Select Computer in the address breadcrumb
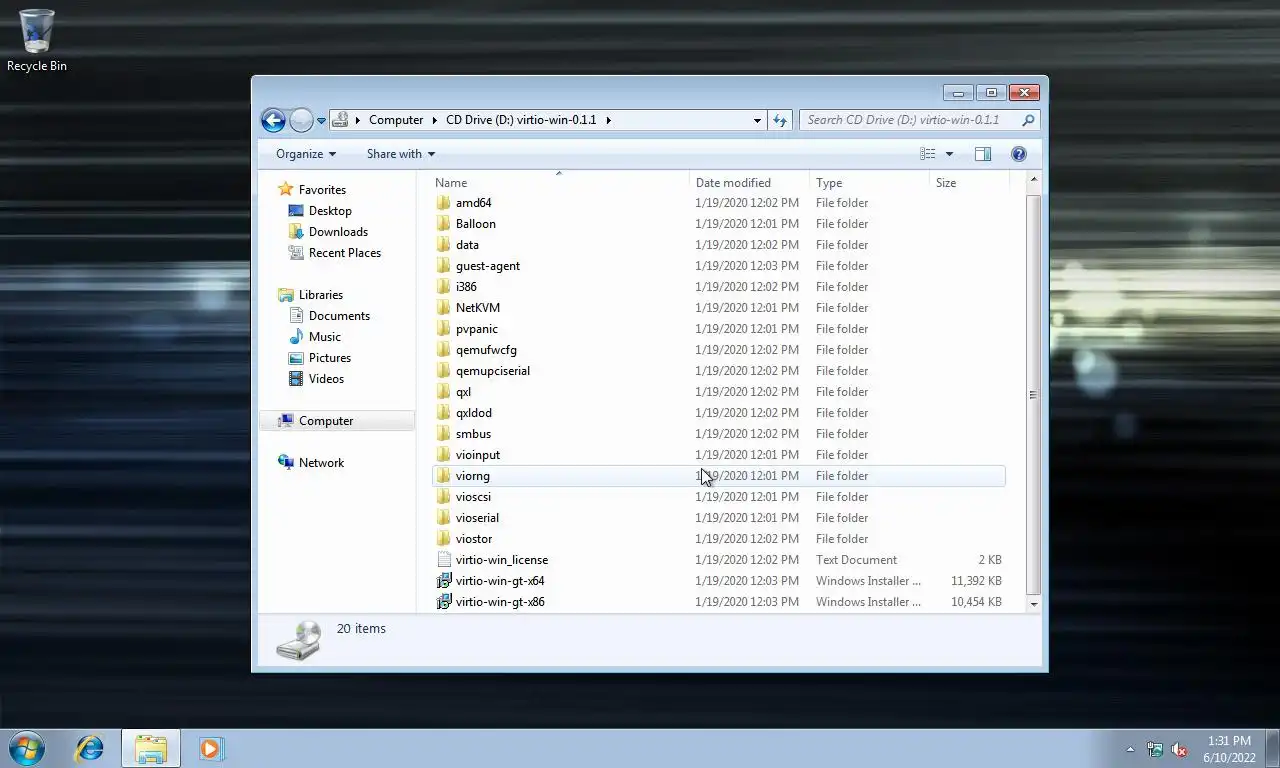This screenshot has width=1280, height=768. coord(396,120)
